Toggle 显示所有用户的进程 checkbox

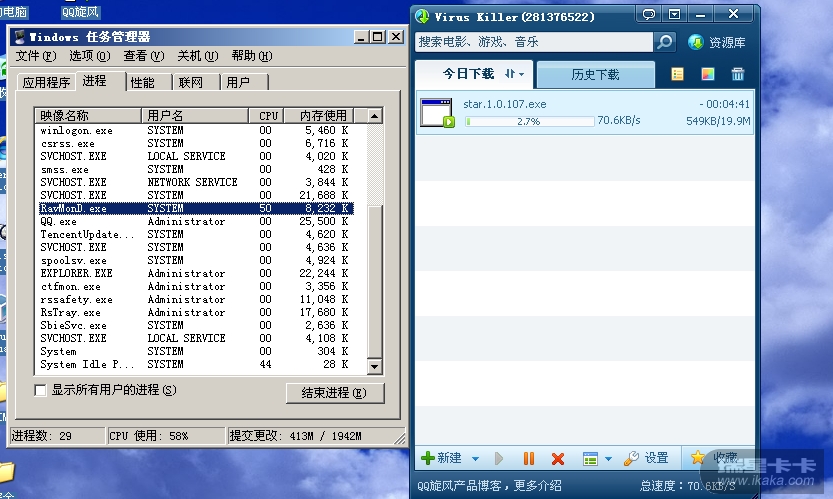tap(40, 391)
